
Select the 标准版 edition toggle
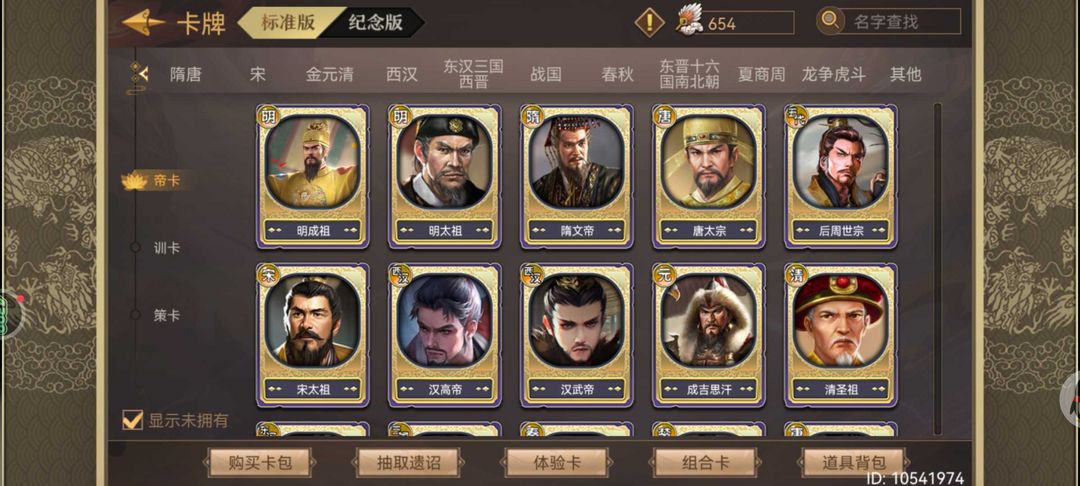(288, 22)
